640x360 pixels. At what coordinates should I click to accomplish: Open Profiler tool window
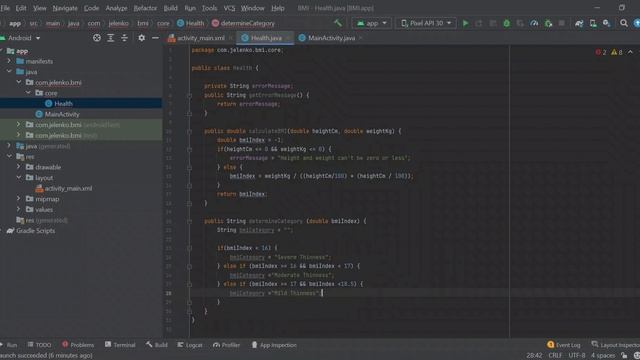point(227,345)
